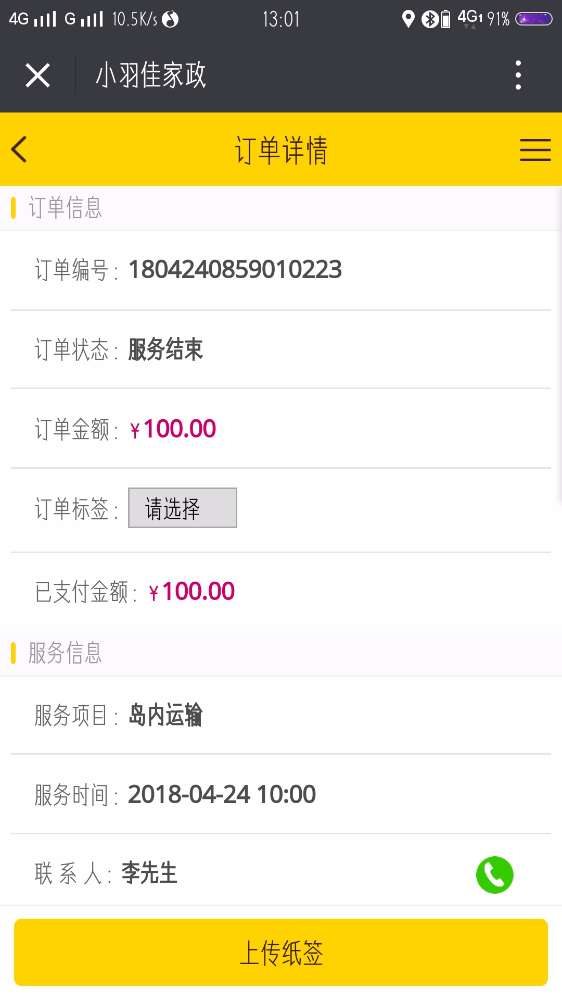562x1000 pixels.
Task: Select the order number 1804240859010223
Action: click(235, 269)
